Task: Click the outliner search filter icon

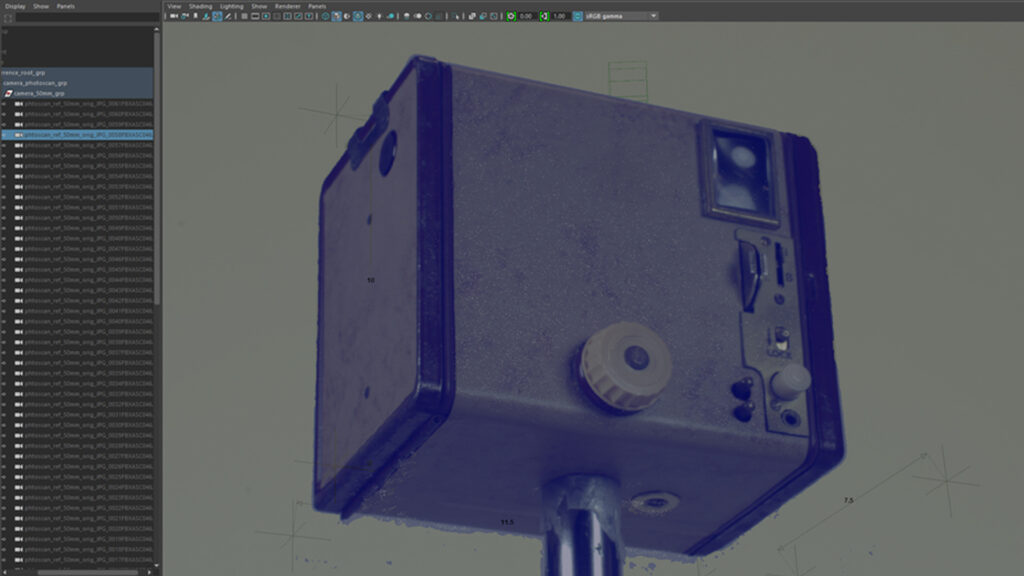Action: click(x=8, y=18)
